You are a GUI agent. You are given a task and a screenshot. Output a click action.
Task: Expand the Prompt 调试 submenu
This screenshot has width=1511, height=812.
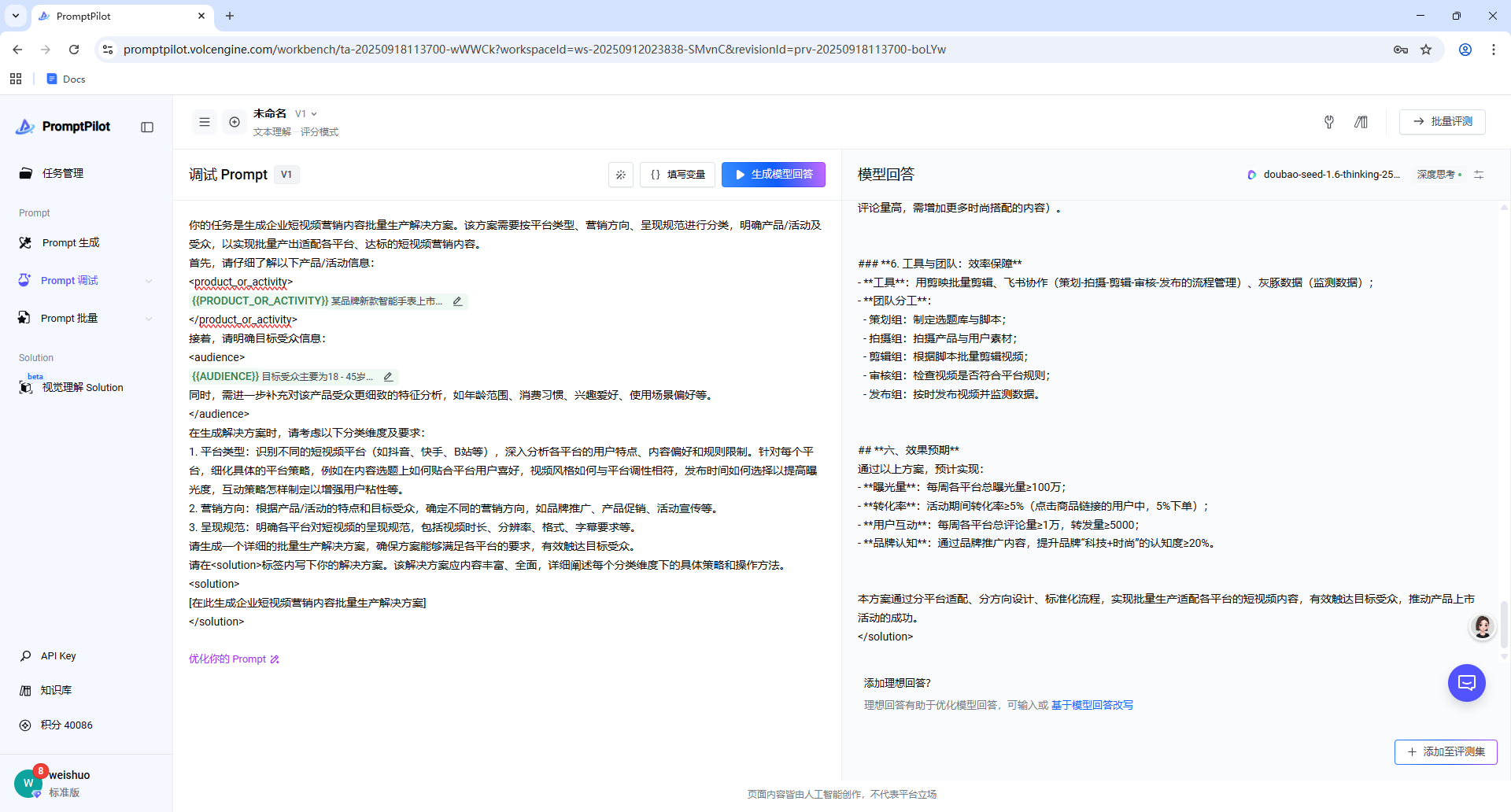tap(149, 281)
